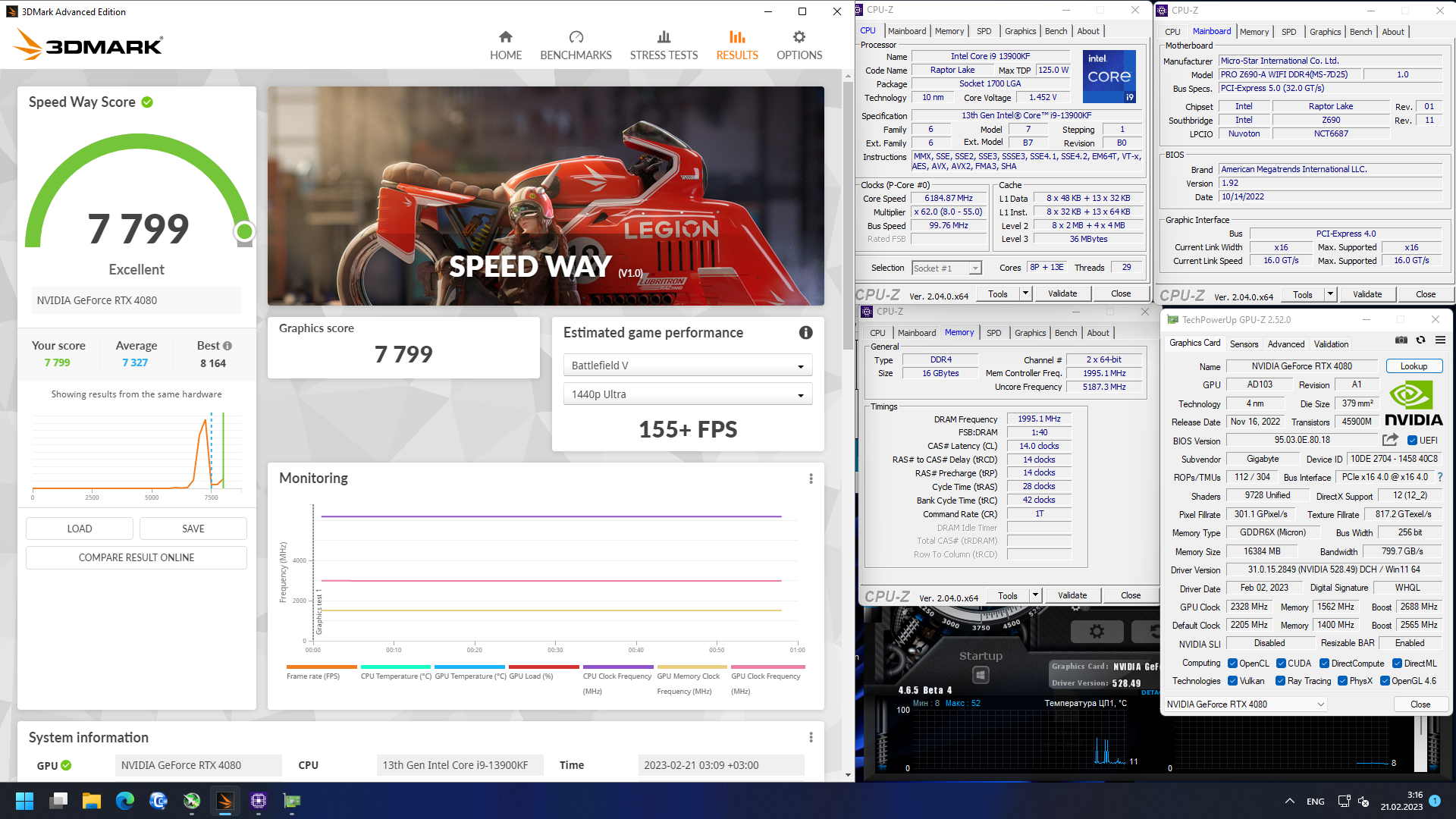Open the Windows Start menu
This screenshot has width=1456, height=819.
[x=24, y=801]
